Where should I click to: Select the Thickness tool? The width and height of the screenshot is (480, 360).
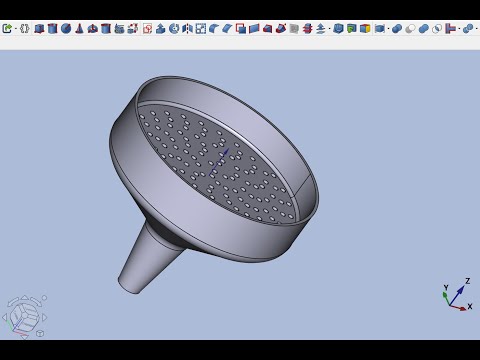pos(338,29)
